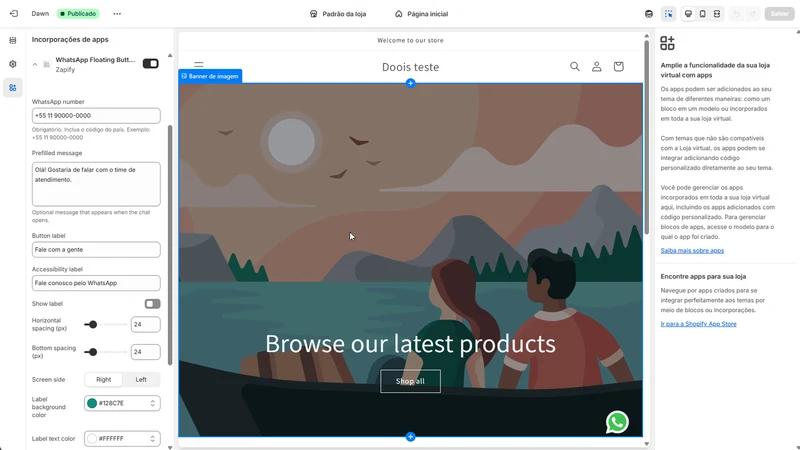Screen dimensions: 800x450
Task: Open store hamburger menu in preview
Action: tap(198, 65)
